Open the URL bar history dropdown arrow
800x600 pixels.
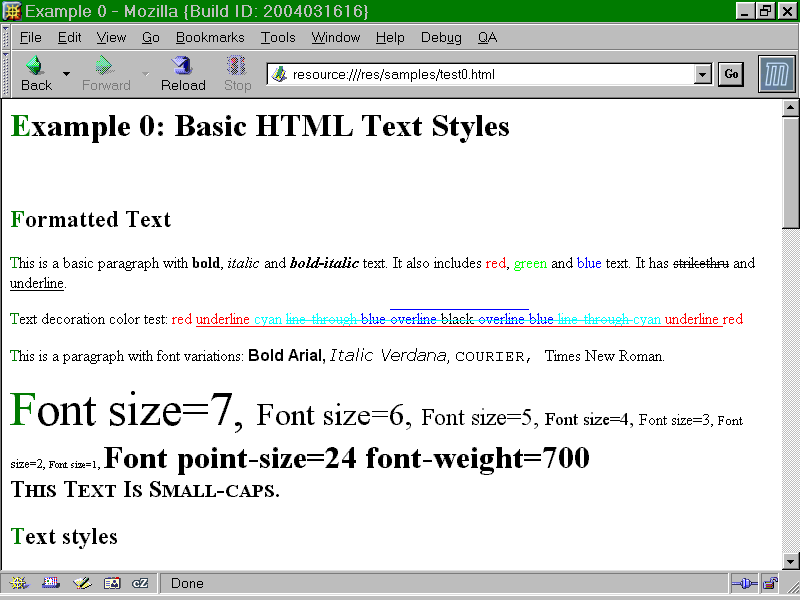point(701,74)
